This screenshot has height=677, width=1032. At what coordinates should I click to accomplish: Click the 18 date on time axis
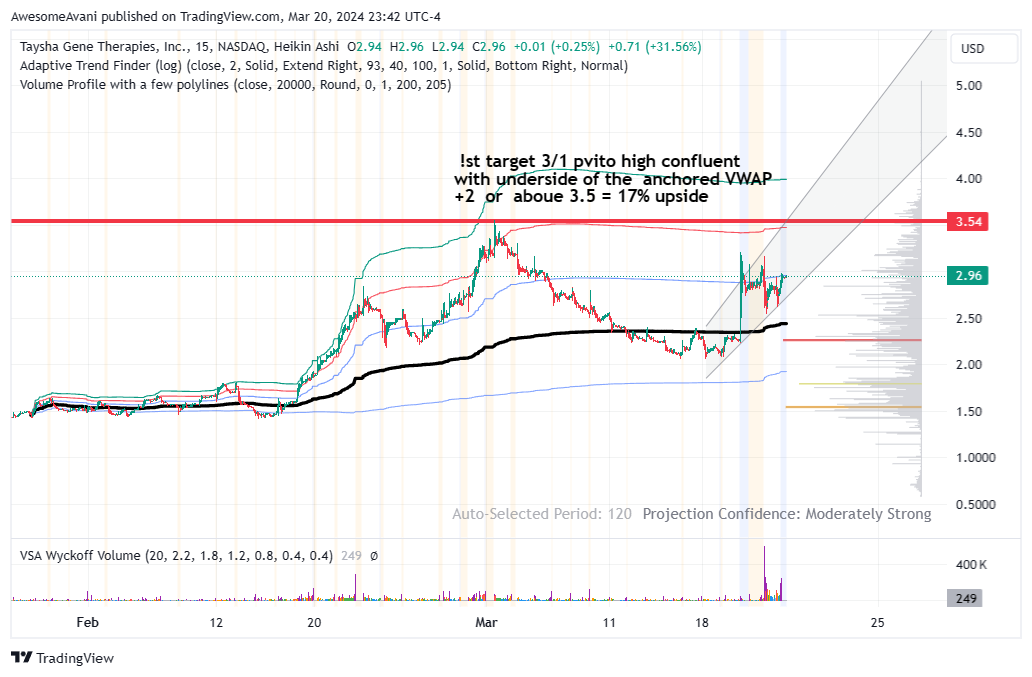[702, 622]
